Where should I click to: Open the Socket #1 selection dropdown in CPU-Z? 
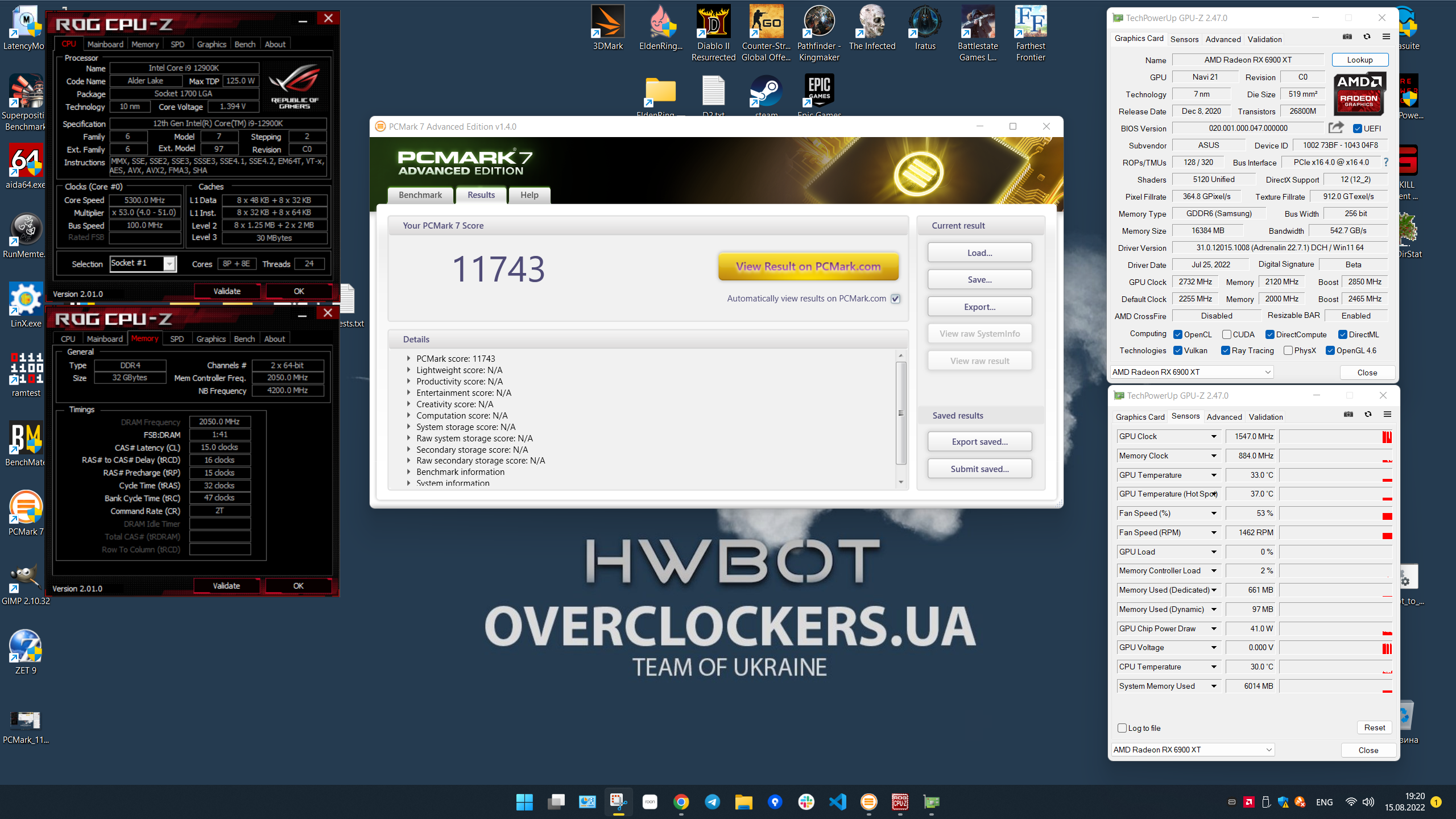click(x=143, y=263)
